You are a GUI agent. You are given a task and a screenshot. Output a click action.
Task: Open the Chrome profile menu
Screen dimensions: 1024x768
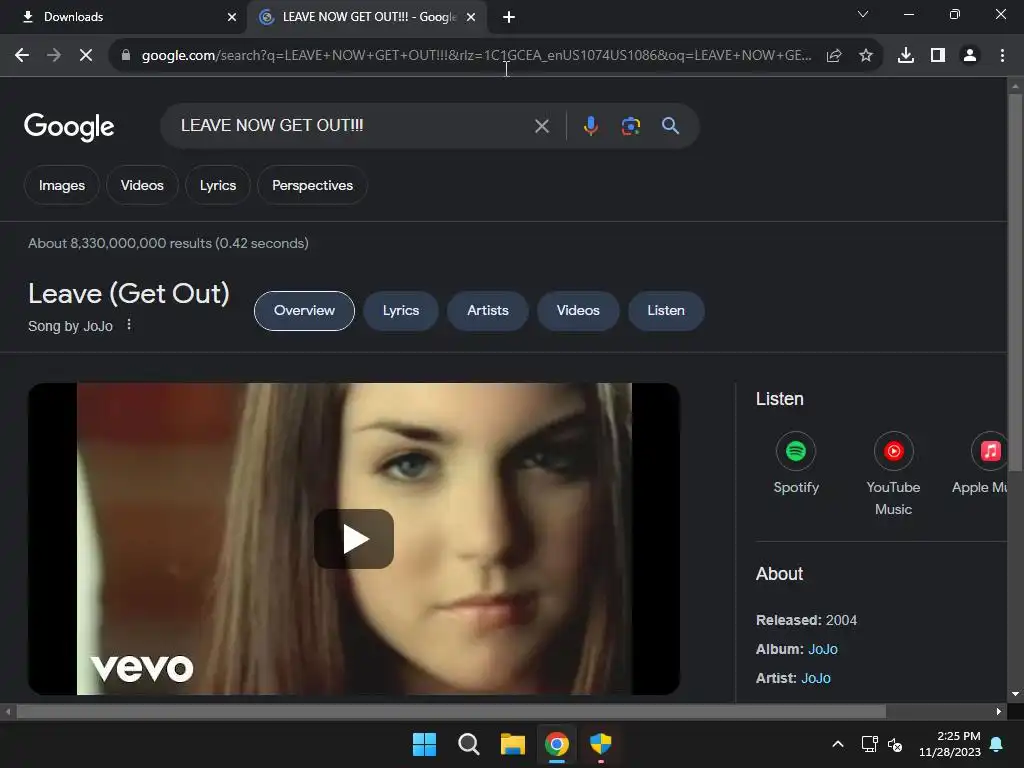click(x=970, y=56)
